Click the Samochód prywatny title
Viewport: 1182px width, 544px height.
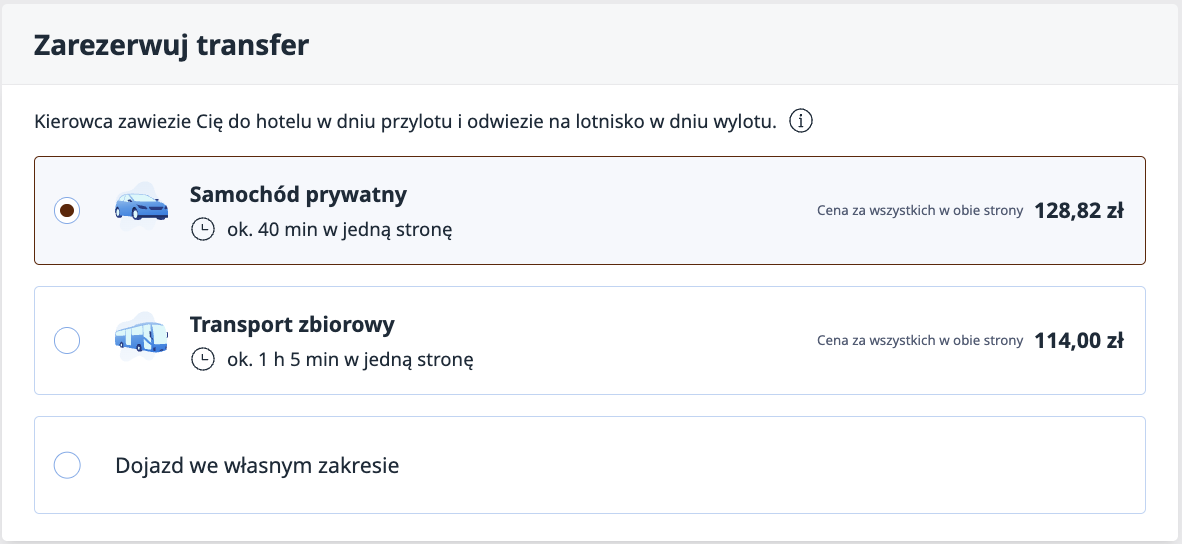pyautogui.click(x=299, y=194)
